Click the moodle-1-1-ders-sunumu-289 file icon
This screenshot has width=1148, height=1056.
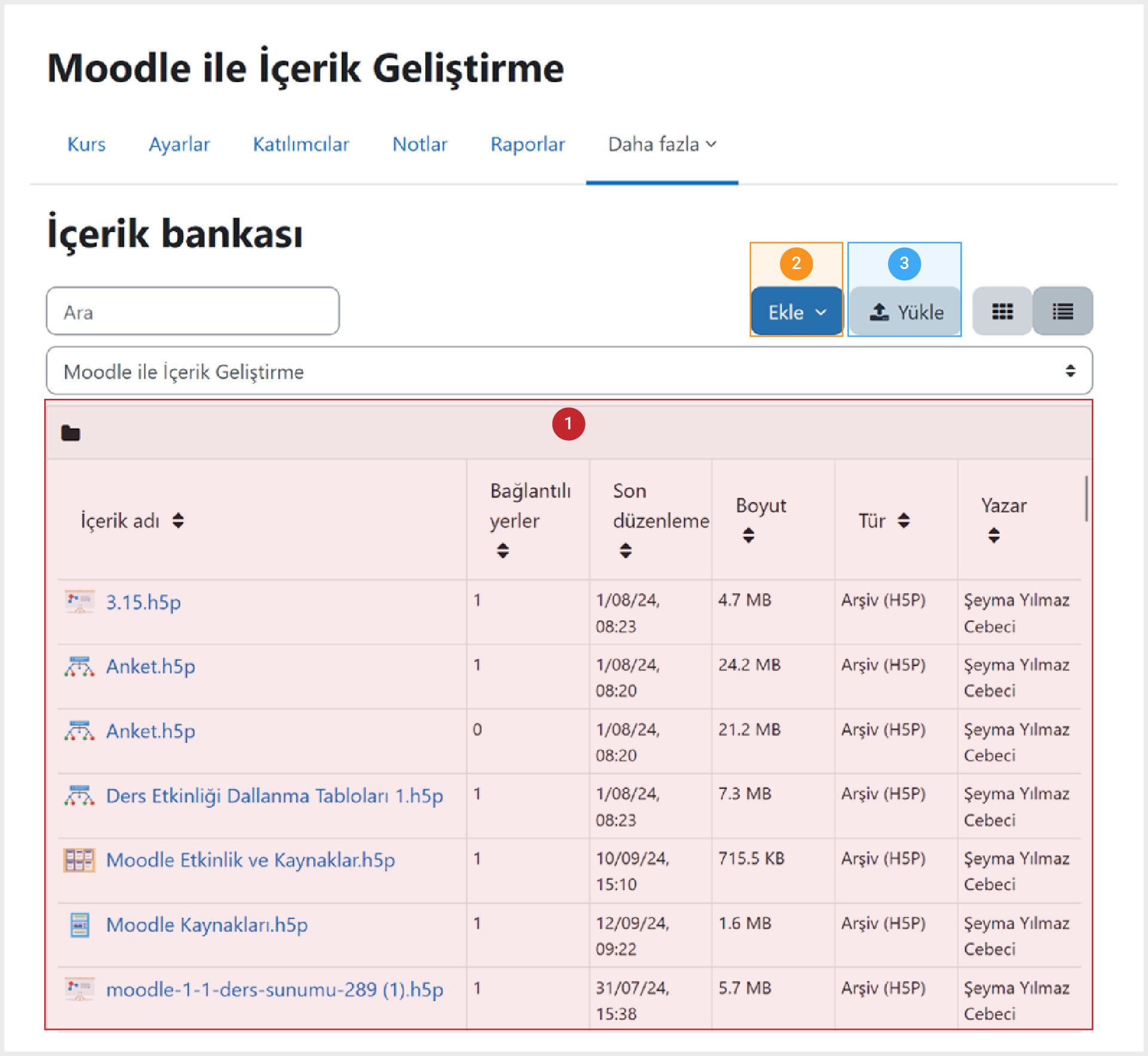pos(80,989)
